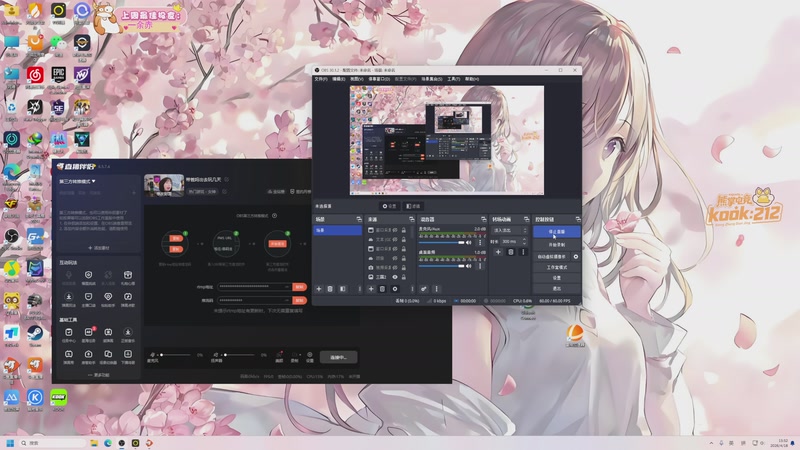Click 添加素材 in 直播伴侣 left panel

[99, 248]
